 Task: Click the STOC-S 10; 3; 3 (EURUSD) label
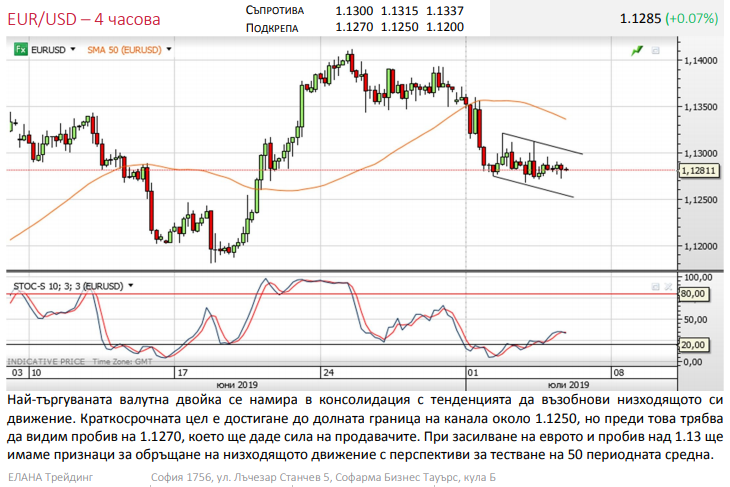coord(68,286)
